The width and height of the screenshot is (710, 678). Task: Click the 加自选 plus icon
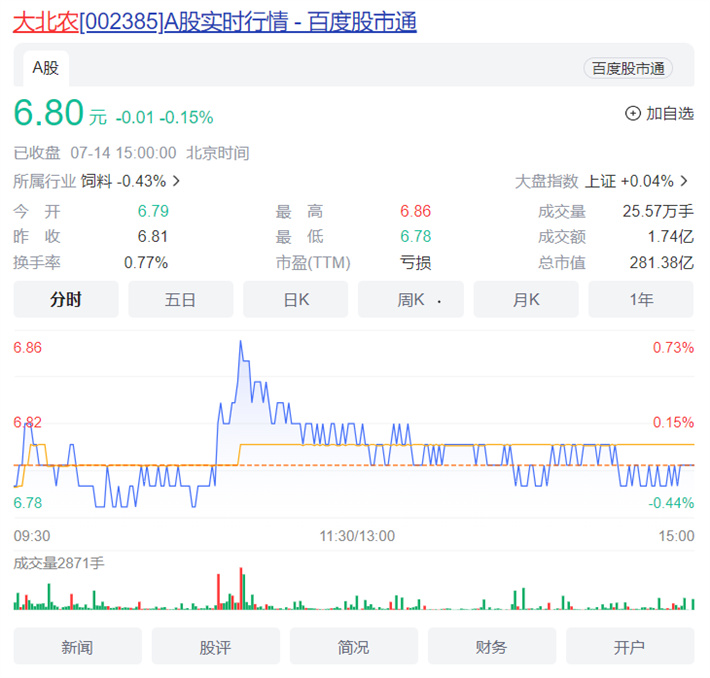point(632,114)
